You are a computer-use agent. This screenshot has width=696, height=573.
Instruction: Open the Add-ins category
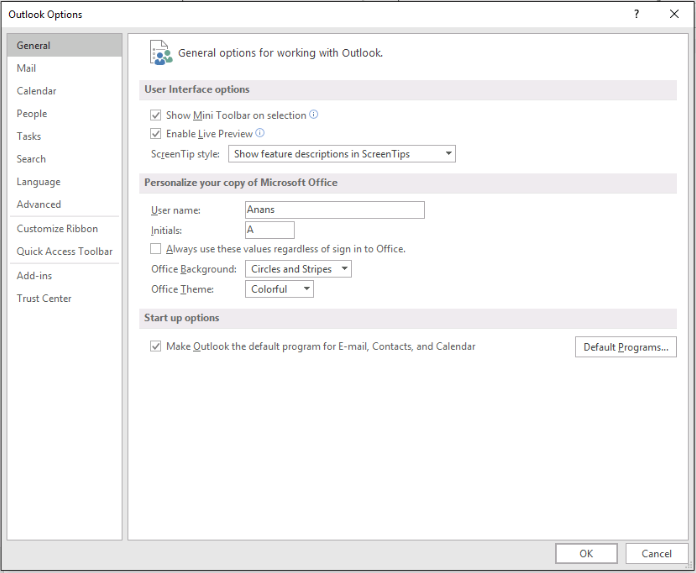34,275
